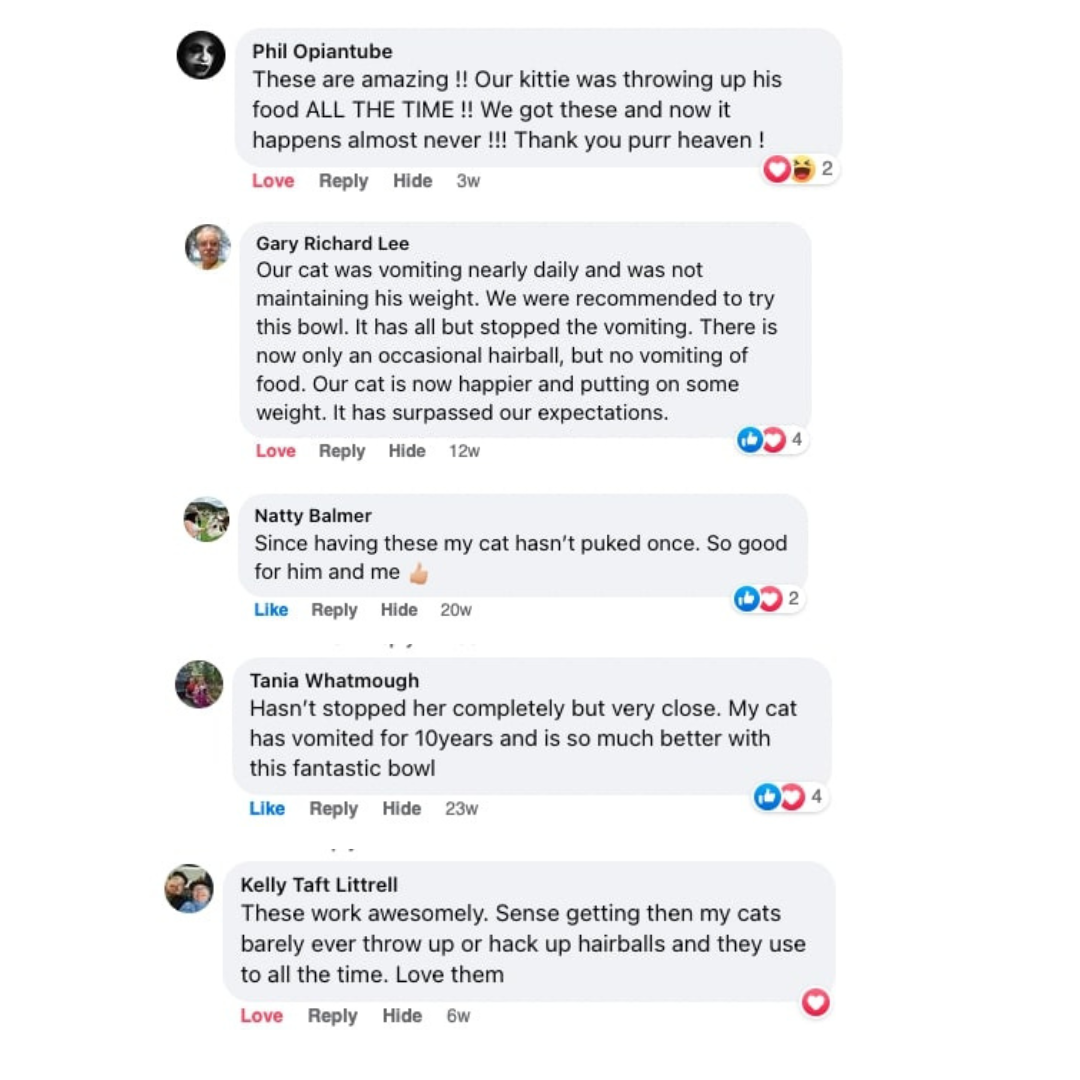Image resolution: width=1080 pixels, height=1080 pixels.
Task: Open the Natty Balmer name link
Action: point(313,516)
